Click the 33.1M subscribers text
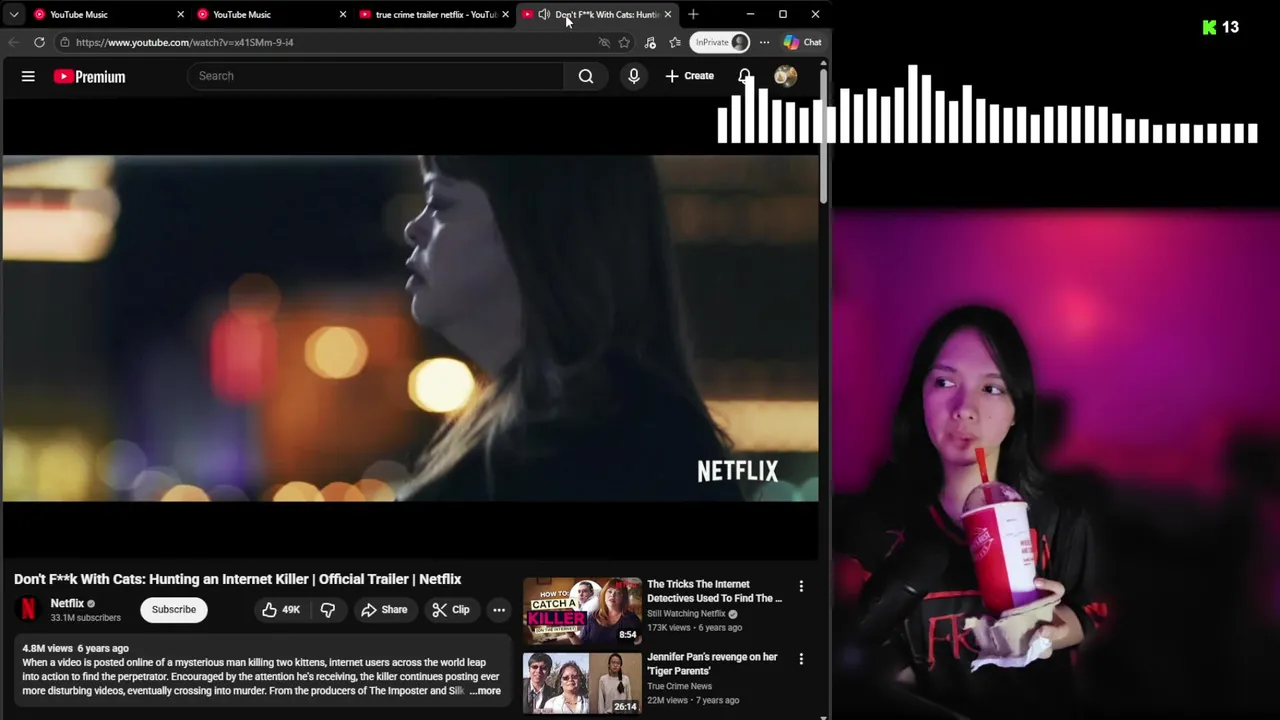This screenshot has width=1280, height=720. click(86, 618)
